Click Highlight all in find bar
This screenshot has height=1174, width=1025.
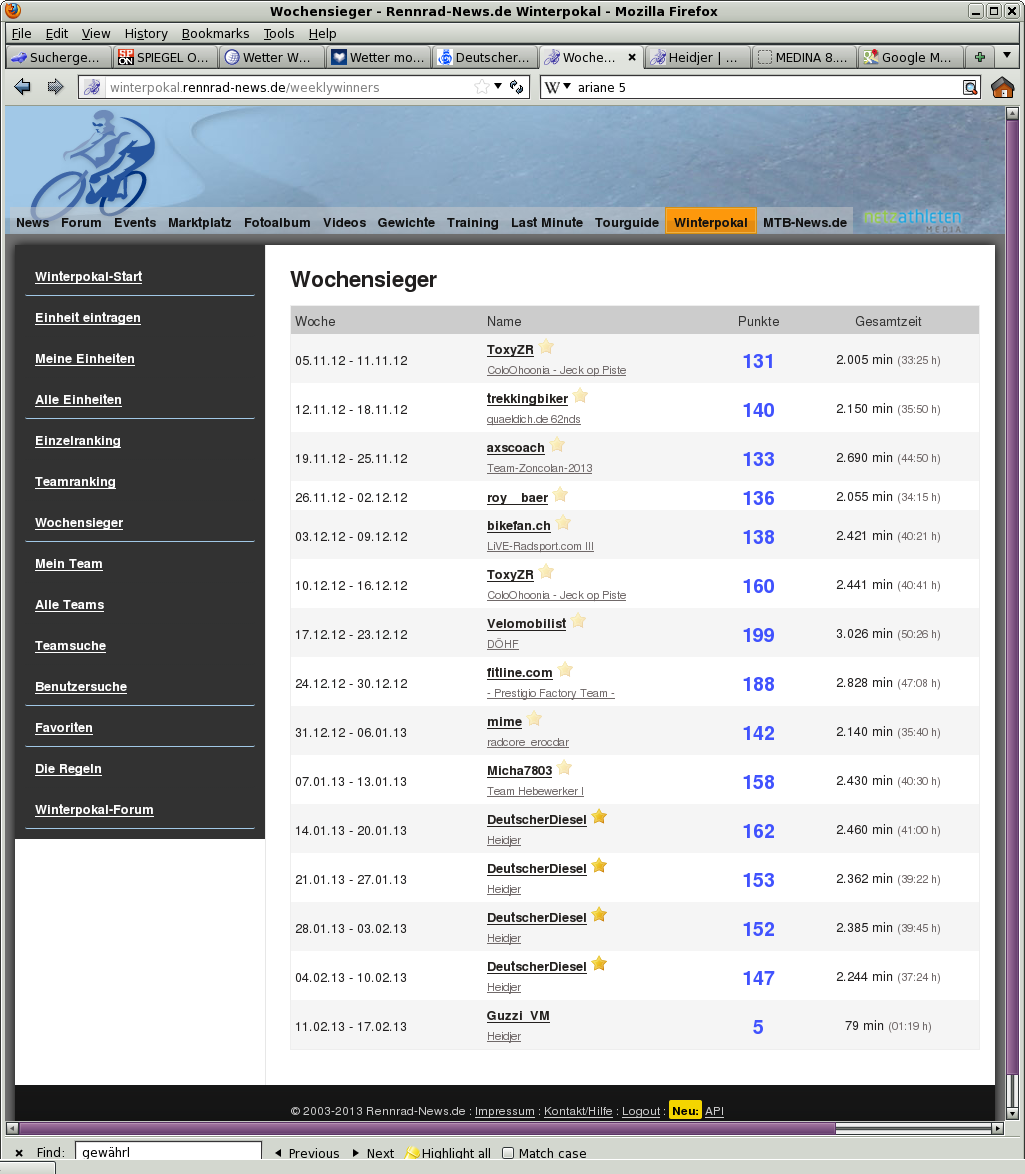(x=448, y=1153)
